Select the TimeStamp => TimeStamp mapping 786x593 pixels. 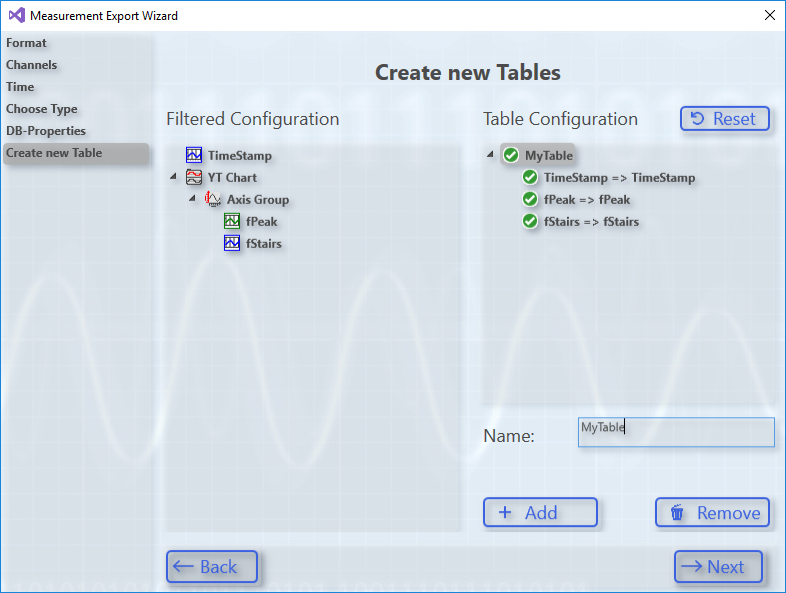(x=619, y=178)
